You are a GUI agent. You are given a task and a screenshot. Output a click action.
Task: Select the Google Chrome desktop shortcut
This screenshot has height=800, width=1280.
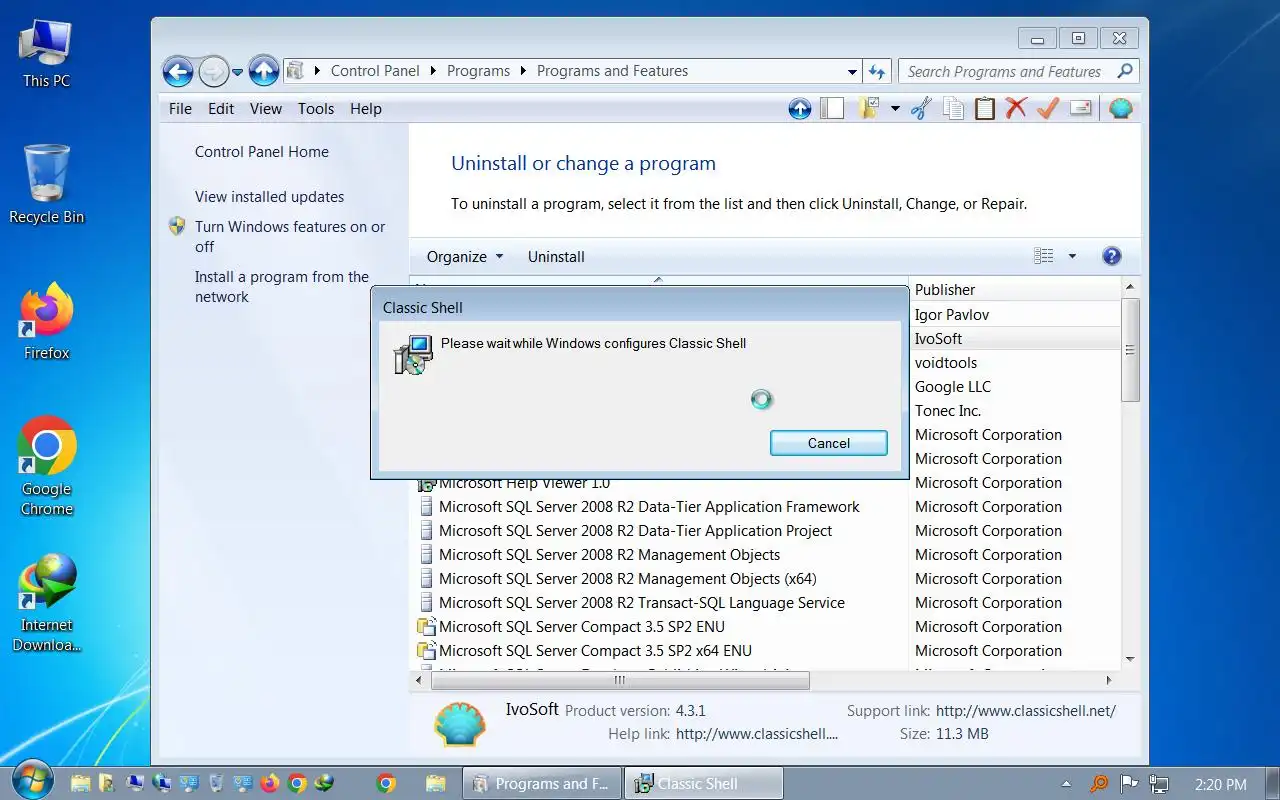tap(46, 467)
